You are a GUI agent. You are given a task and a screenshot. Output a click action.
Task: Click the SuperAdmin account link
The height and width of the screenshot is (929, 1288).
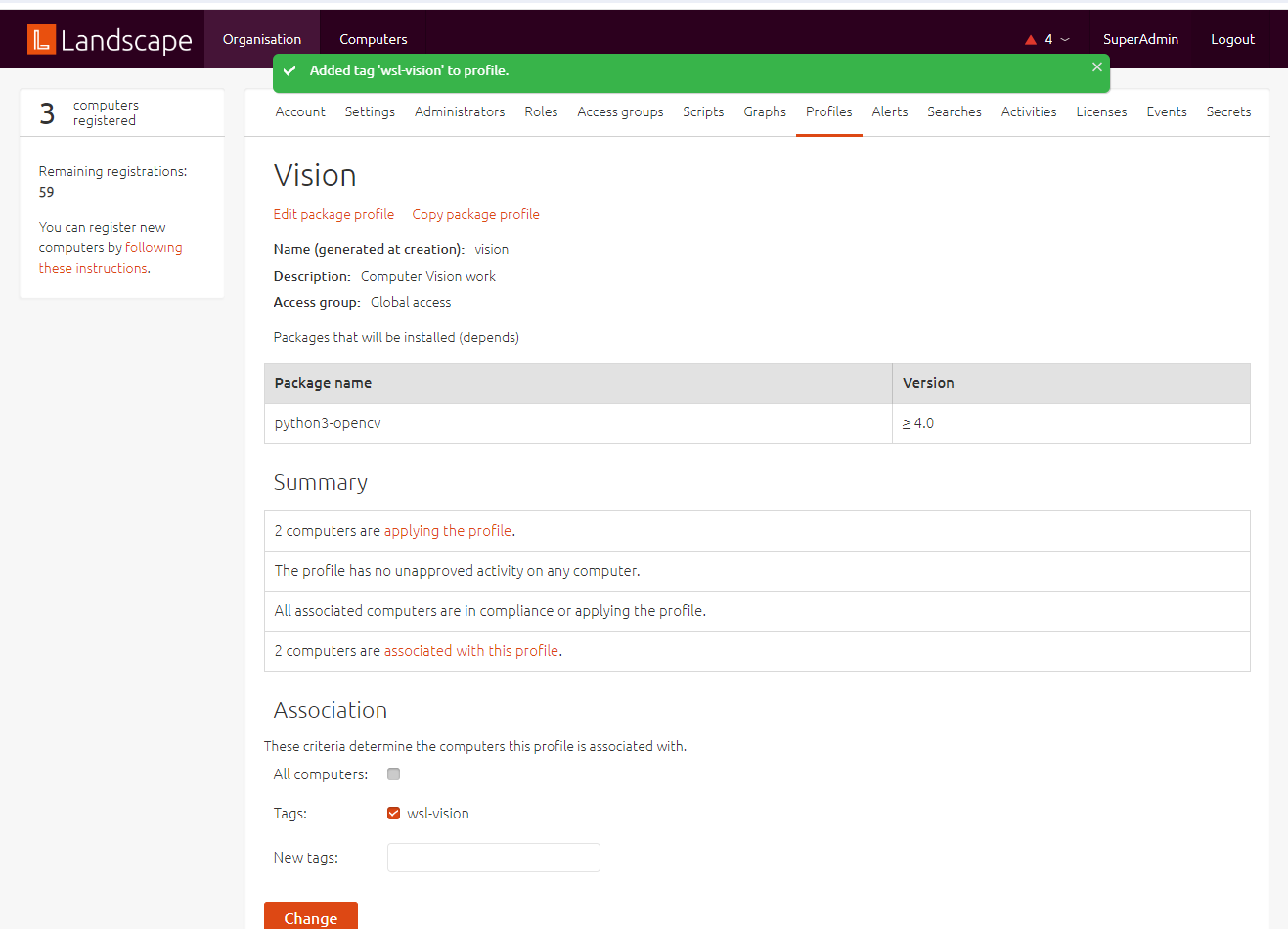click(x=1140, y=39)
